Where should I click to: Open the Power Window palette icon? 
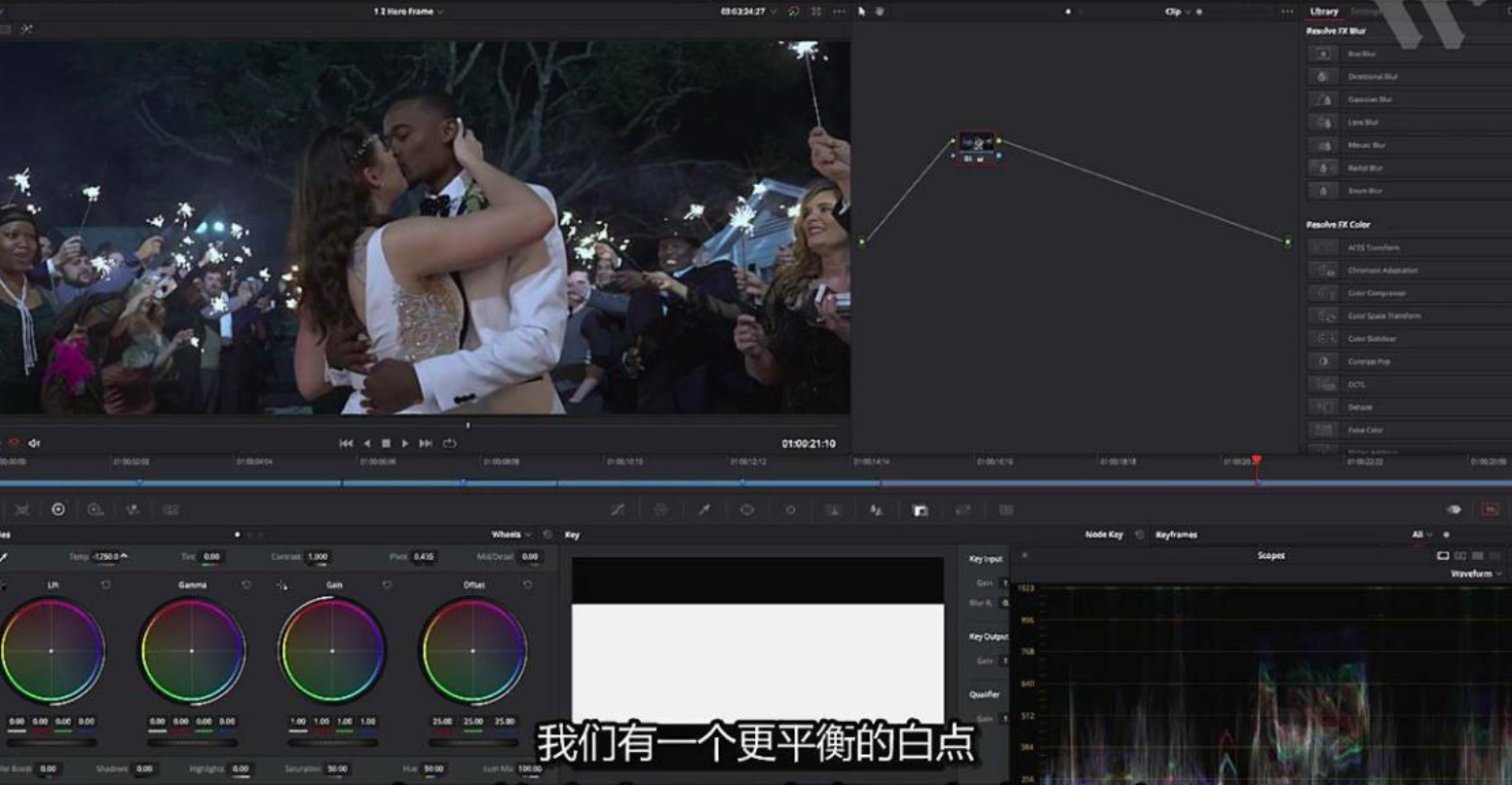point(747,509)
